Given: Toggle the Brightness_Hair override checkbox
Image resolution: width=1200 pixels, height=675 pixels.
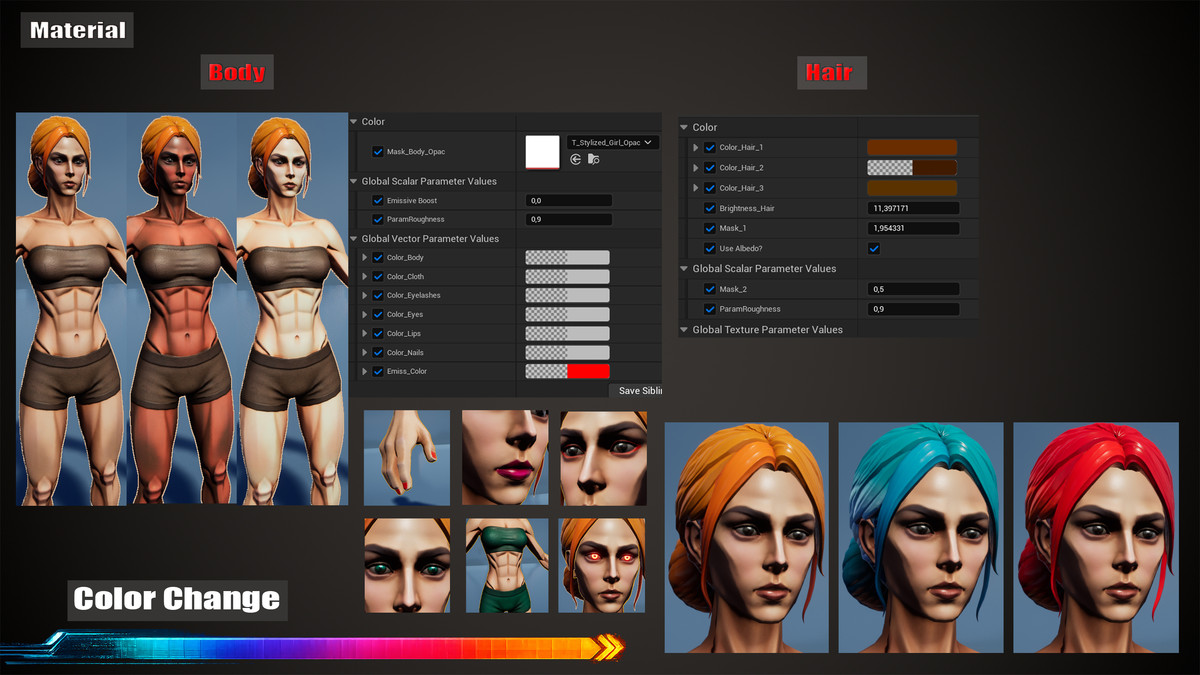Looking at the screenshot, I should click(710, 209).
